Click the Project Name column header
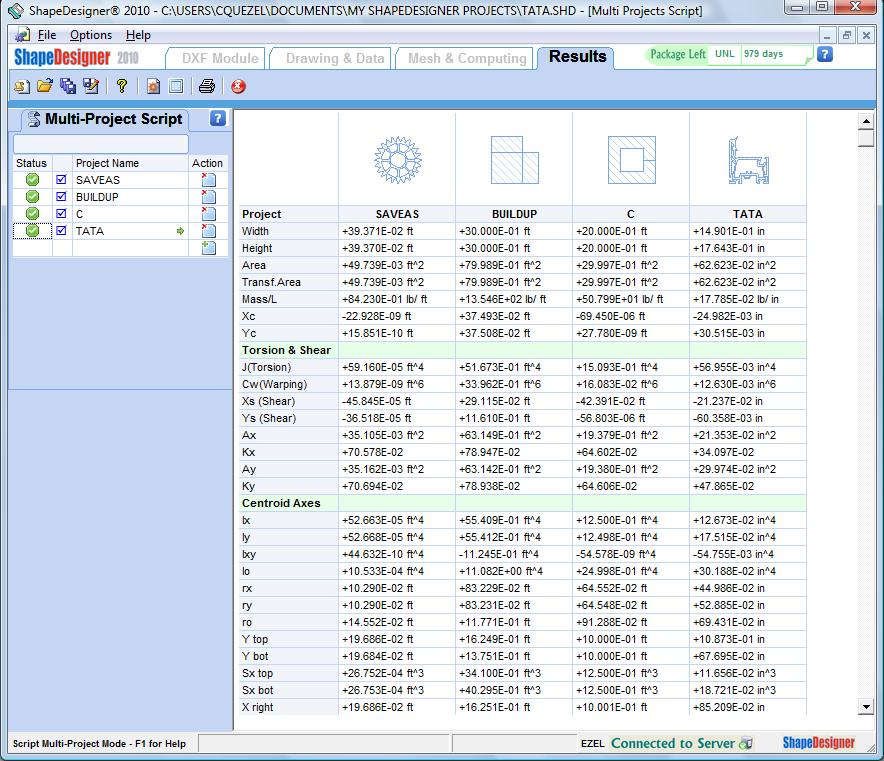This screenshot has width=884, height=761. [x=130, y=163]
